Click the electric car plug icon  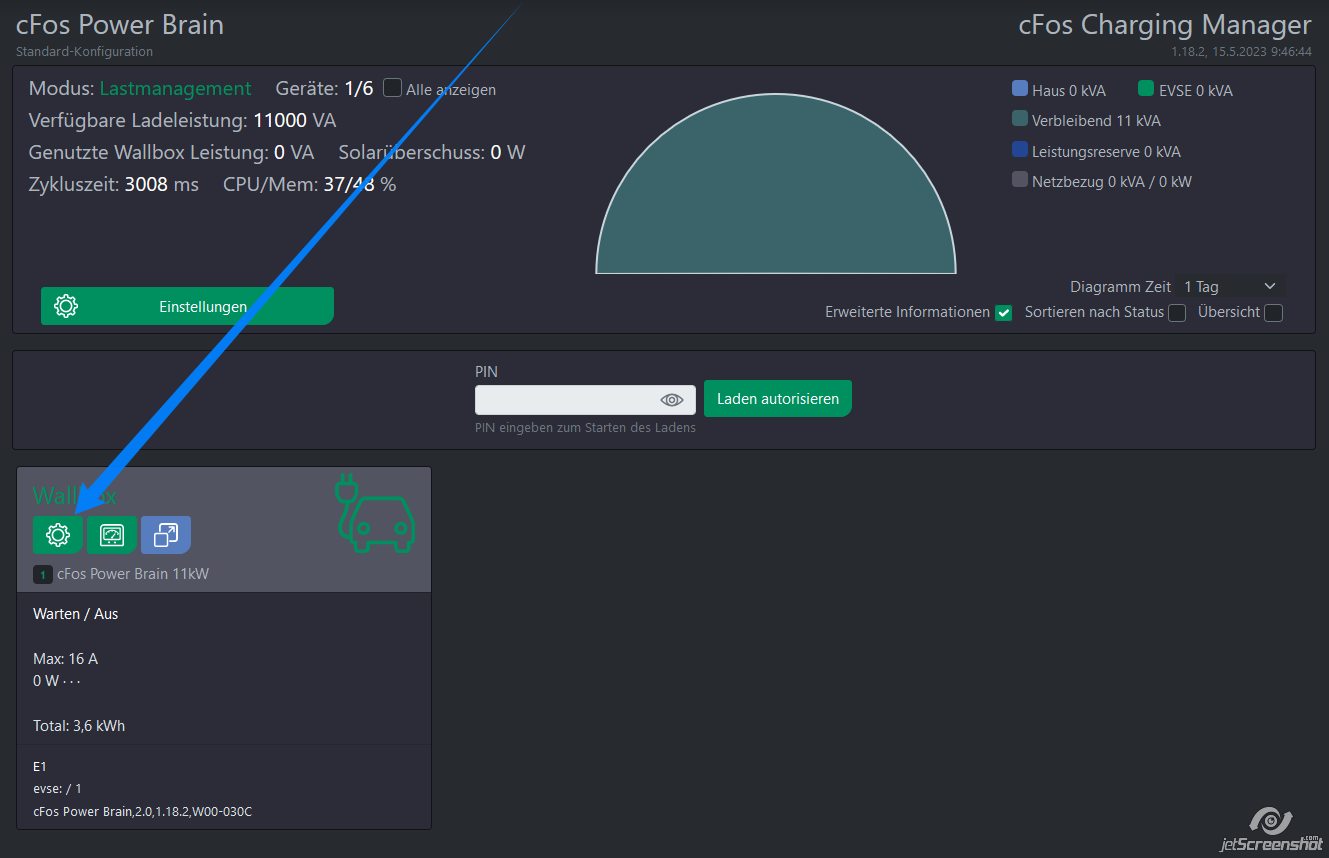click(375, 513)
